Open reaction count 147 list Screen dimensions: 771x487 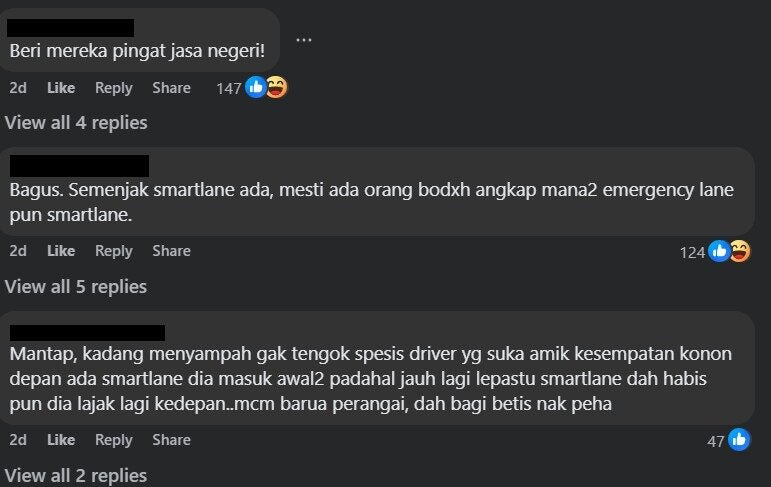pos(229,89)
